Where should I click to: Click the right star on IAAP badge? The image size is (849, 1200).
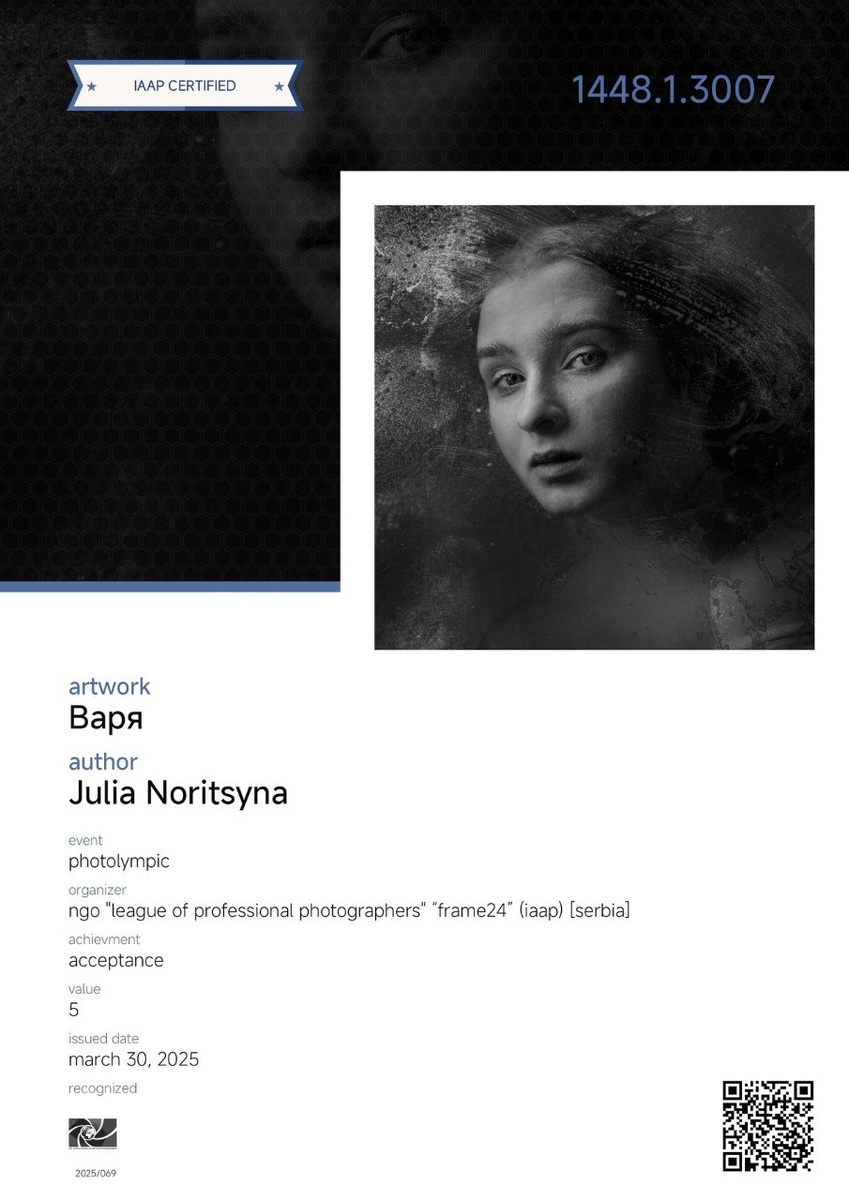(x=279, y=87)
